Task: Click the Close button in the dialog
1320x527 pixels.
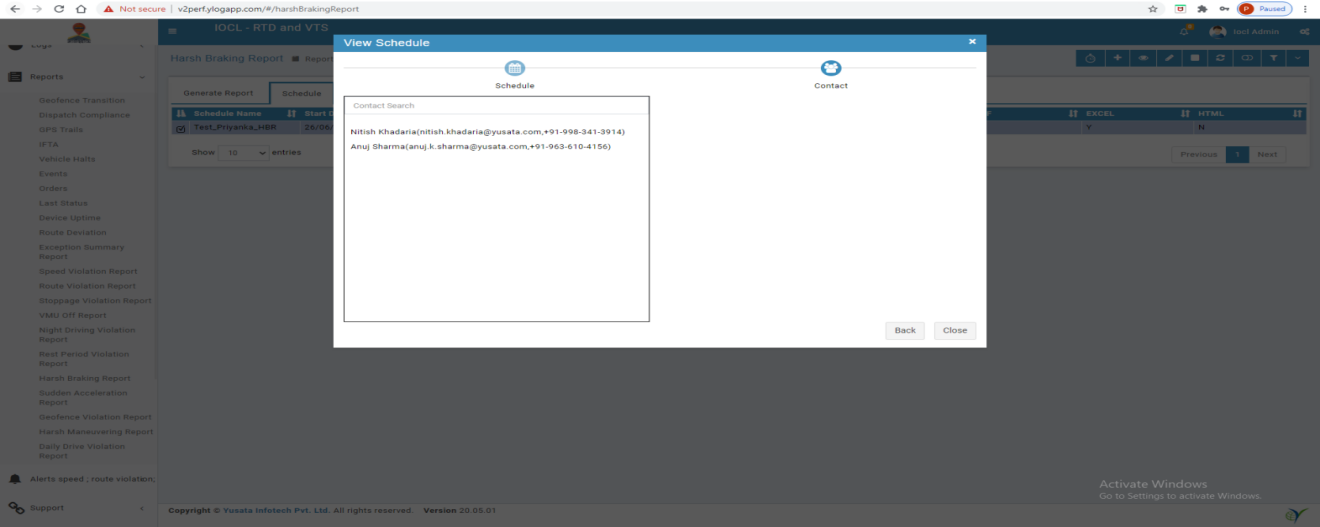Action: pyautogui.click(x=955, y=330)
